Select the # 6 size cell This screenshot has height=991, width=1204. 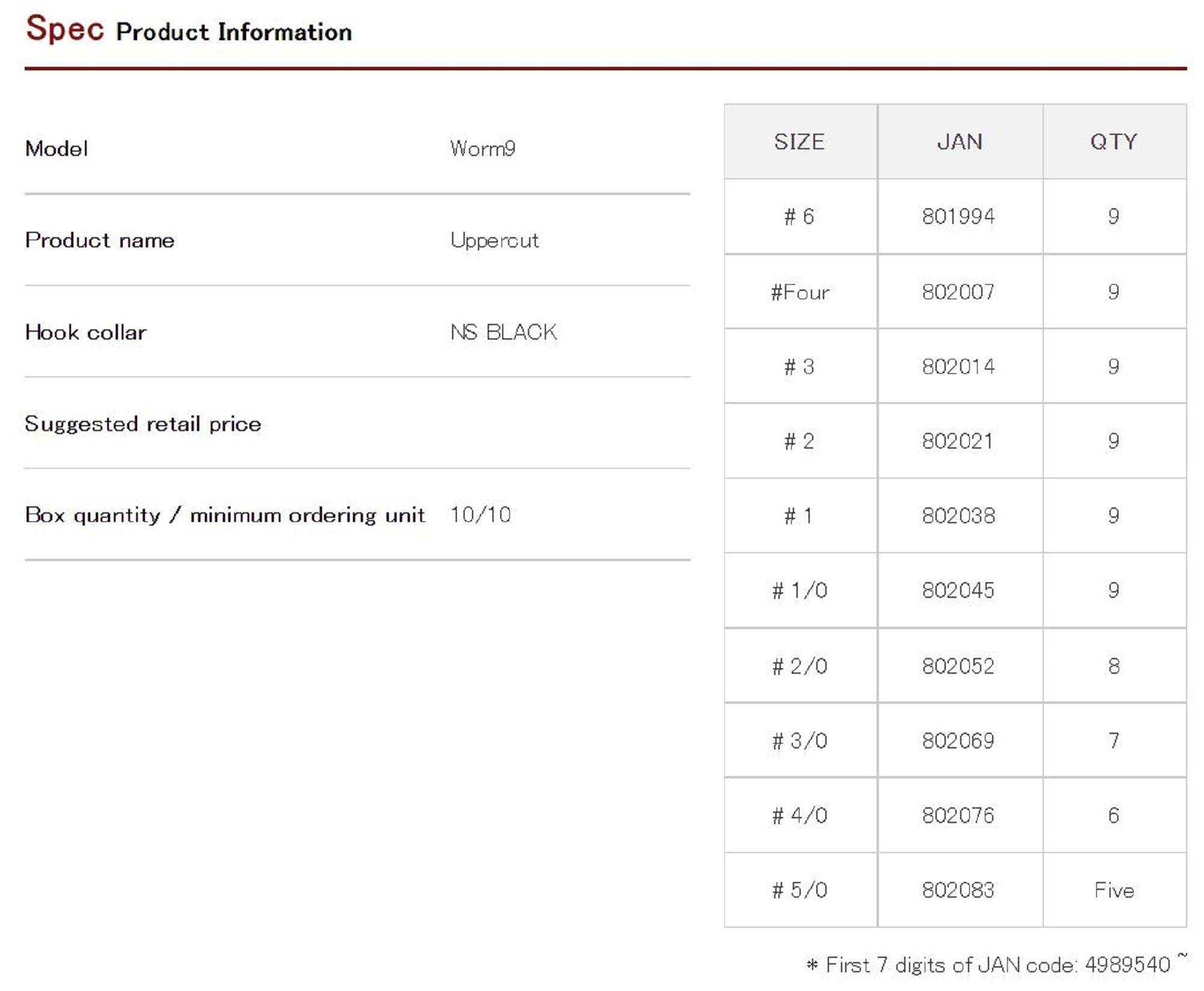(799, 217)
